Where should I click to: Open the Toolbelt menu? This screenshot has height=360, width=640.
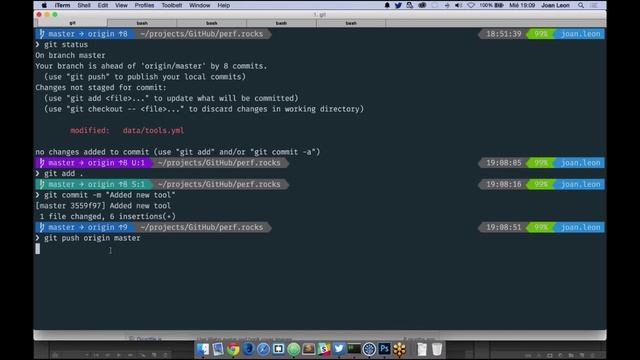[171, 5]
